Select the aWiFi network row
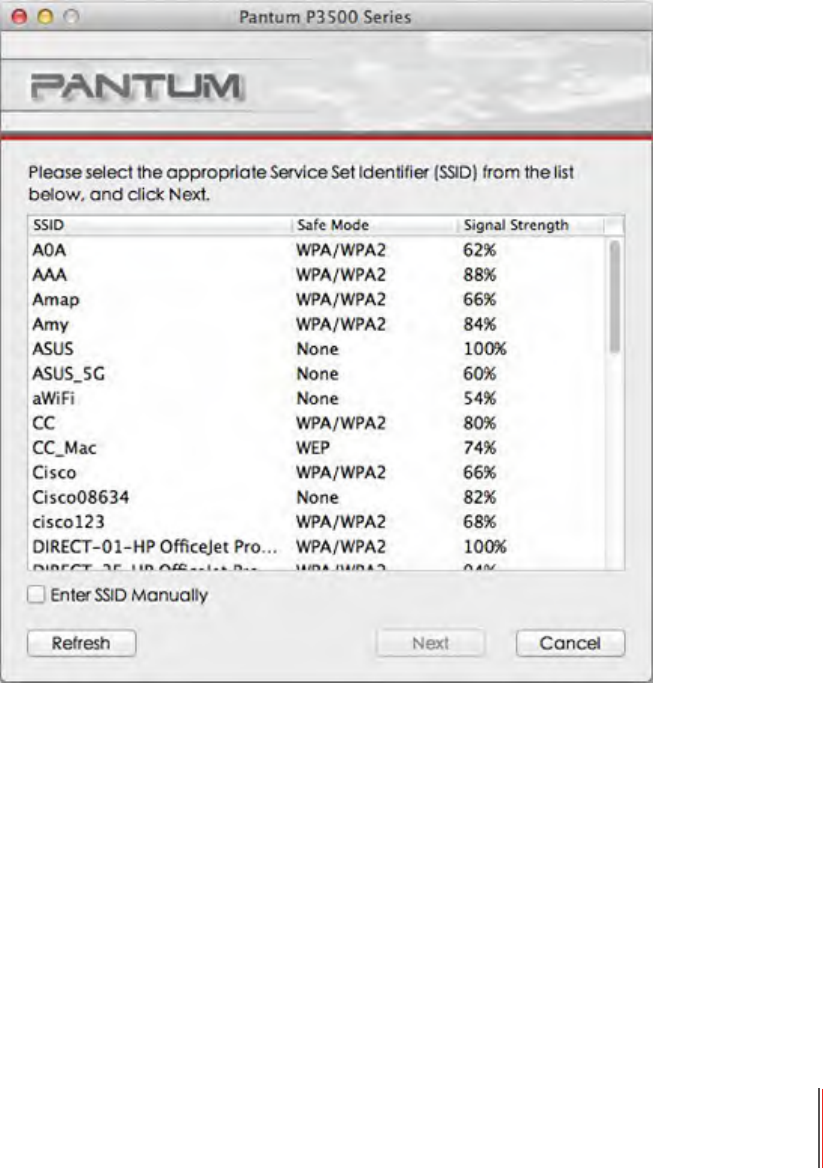Viewport: 823px width, 1168px height. (x=317, y=398)
